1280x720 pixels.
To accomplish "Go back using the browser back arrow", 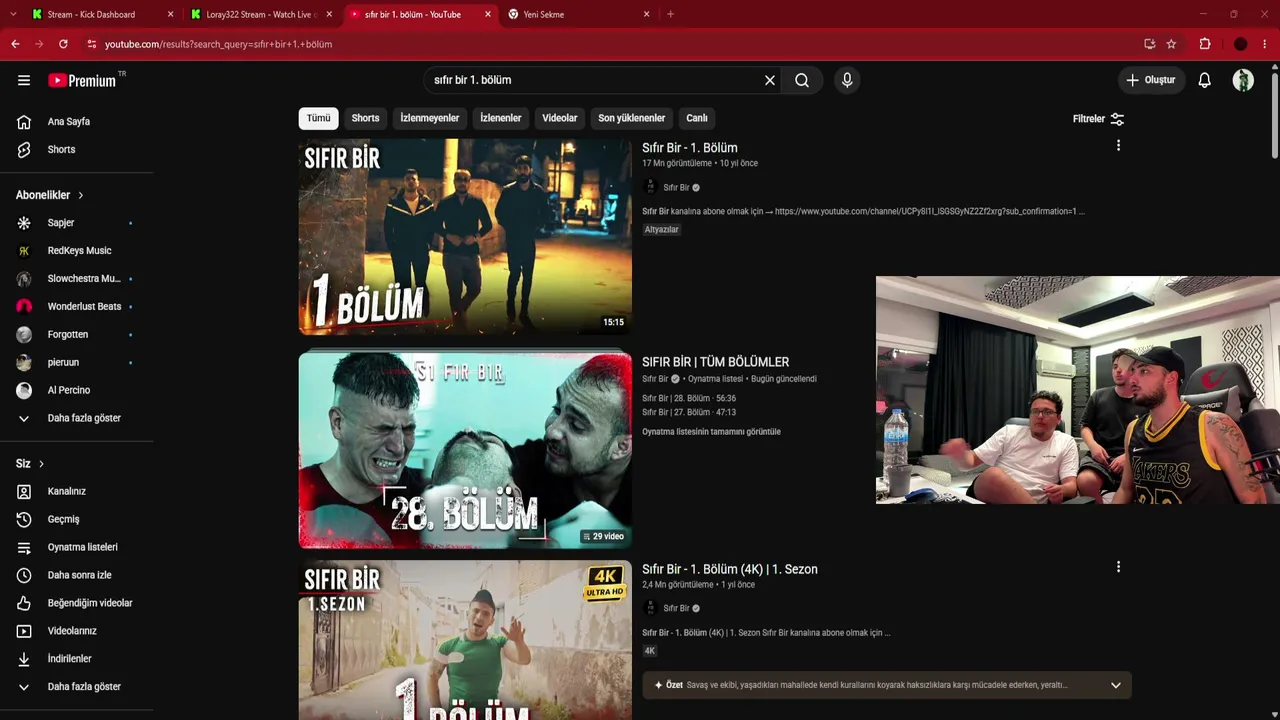I will pos(15,44).
